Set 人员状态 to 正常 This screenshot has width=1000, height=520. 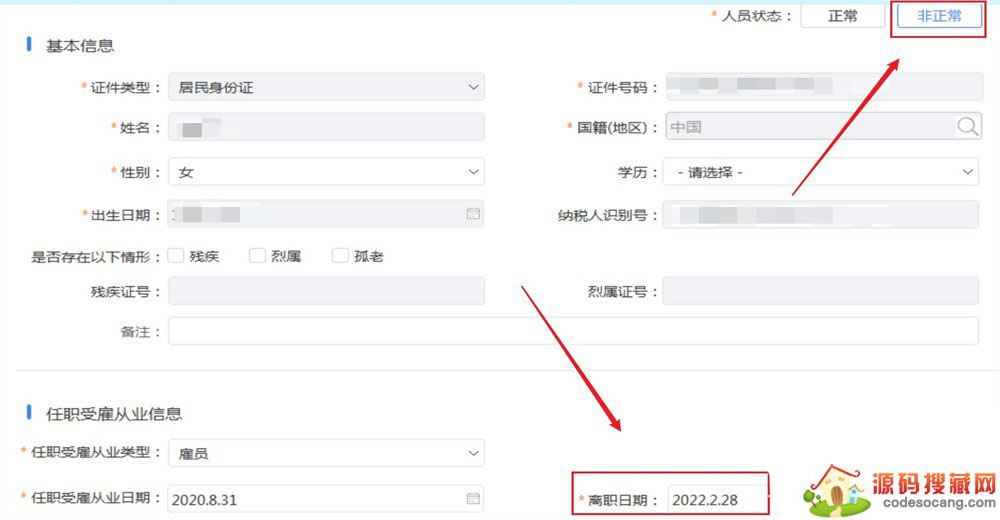pos(842,17)
